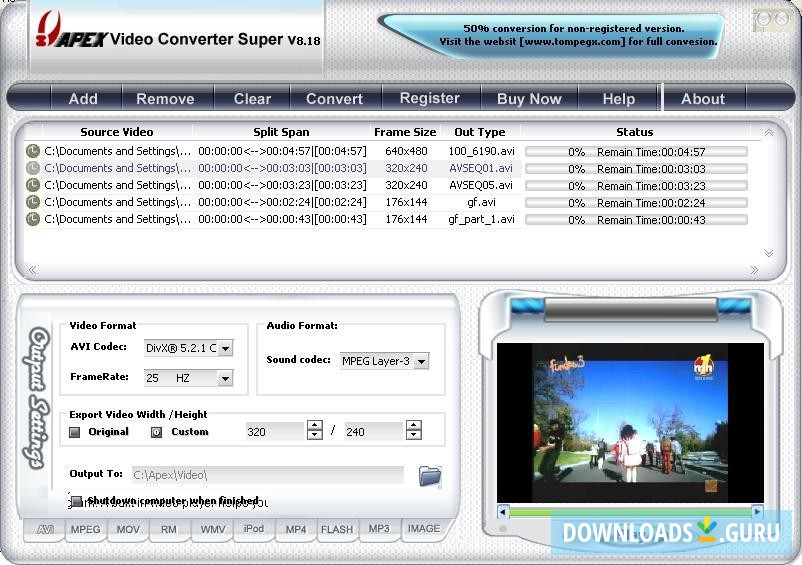
Task: Open the FrameRate dropdown
Action: pos(225,378)
